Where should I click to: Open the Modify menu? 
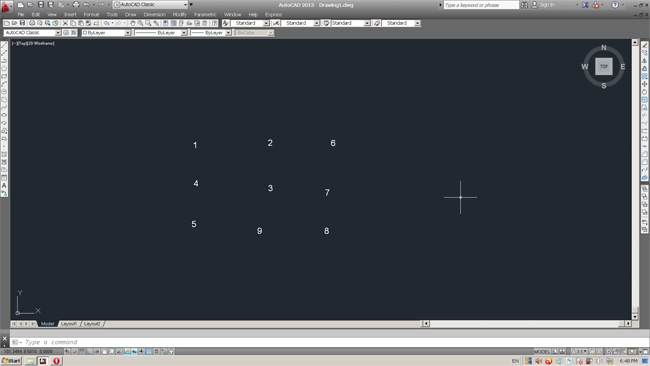click(x=179, y=15)
